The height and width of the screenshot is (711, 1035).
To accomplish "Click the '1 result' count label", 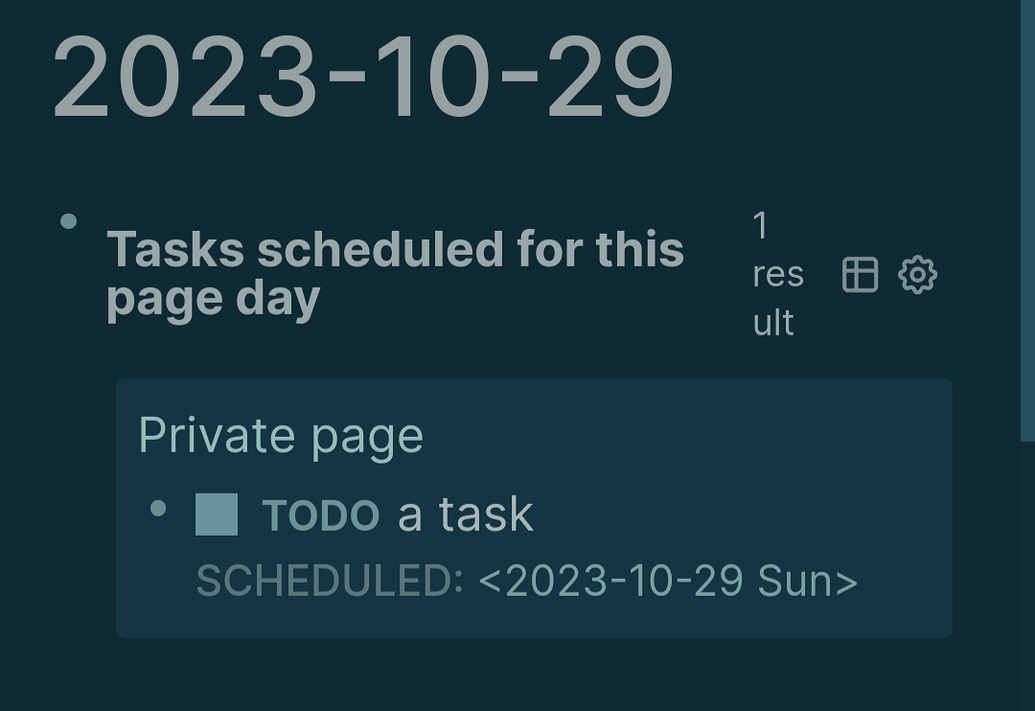I will (x=777, y=274).
